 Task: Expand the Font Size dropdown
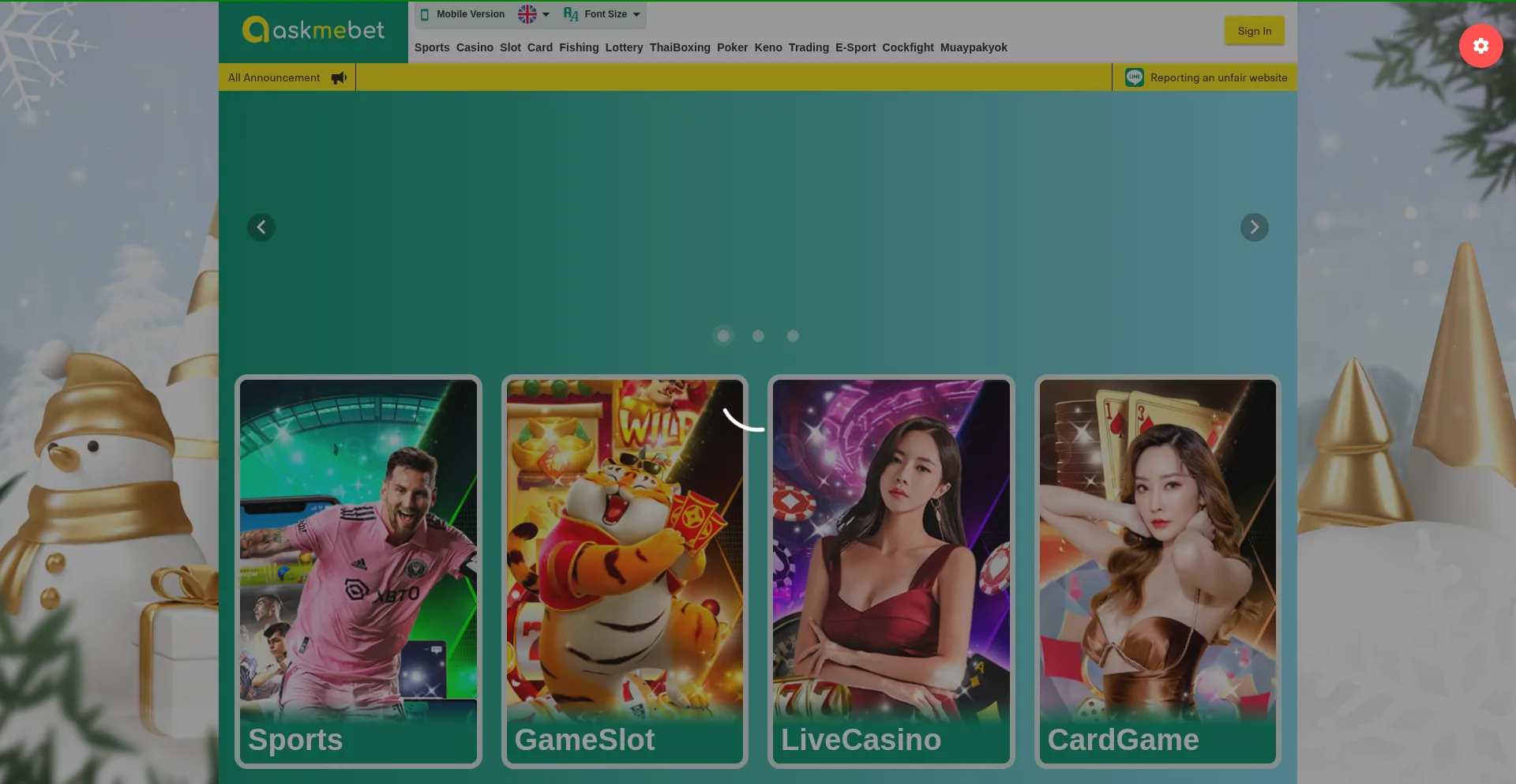click(636, 14)
